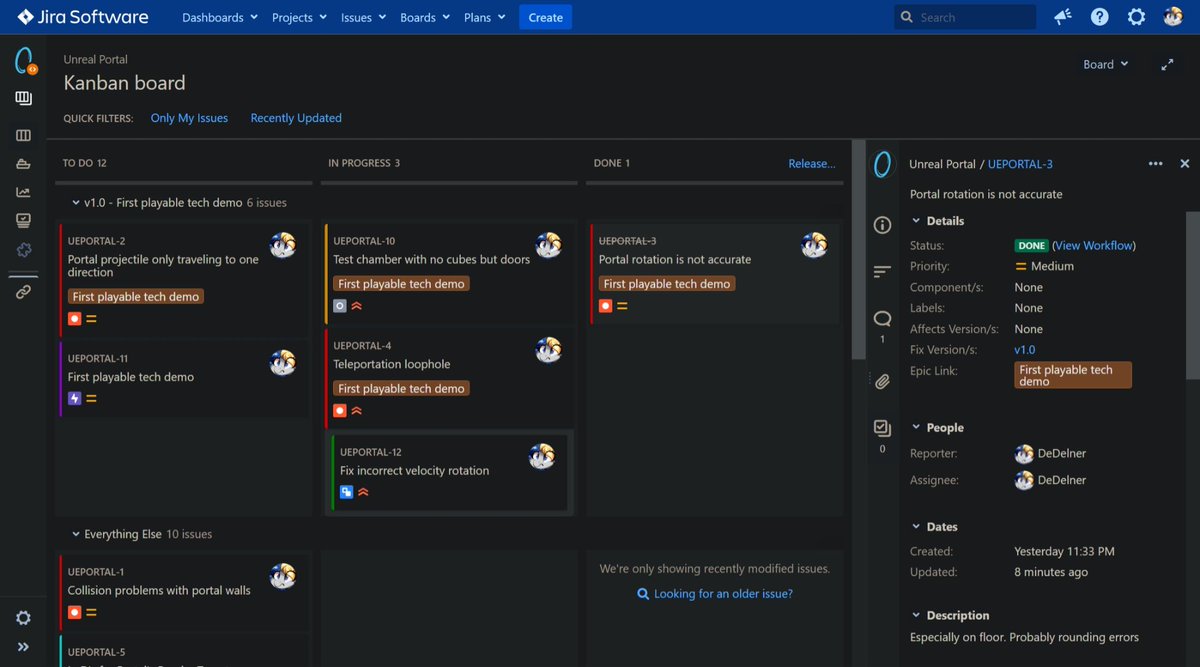Open the Unreal Portal project avatar in sidebar
The height and width of the screenshot is (667, 1200).
coord(25,62)
